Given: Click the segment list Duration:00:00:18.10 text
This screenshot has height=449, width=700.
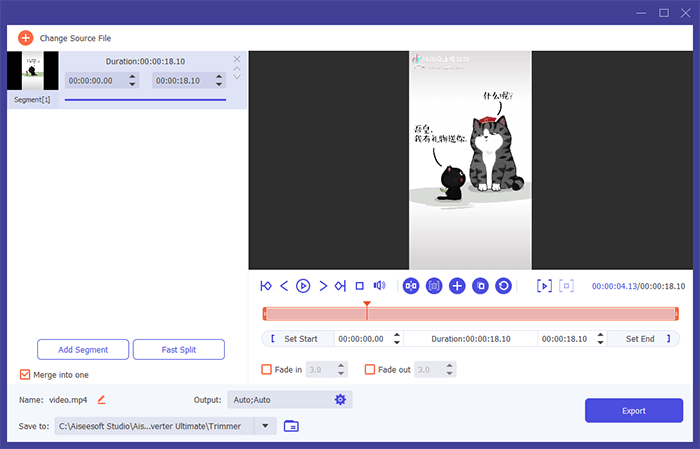Looking at the screenshot, I should (145, 61).
